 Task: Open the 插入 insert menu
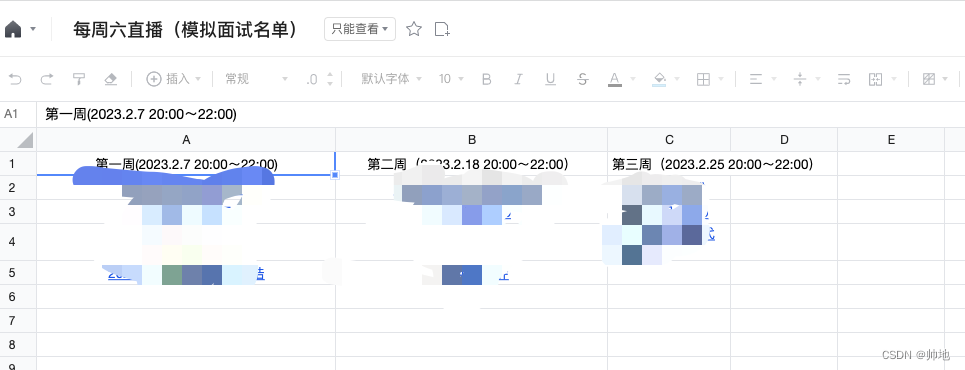pos(174,79)
